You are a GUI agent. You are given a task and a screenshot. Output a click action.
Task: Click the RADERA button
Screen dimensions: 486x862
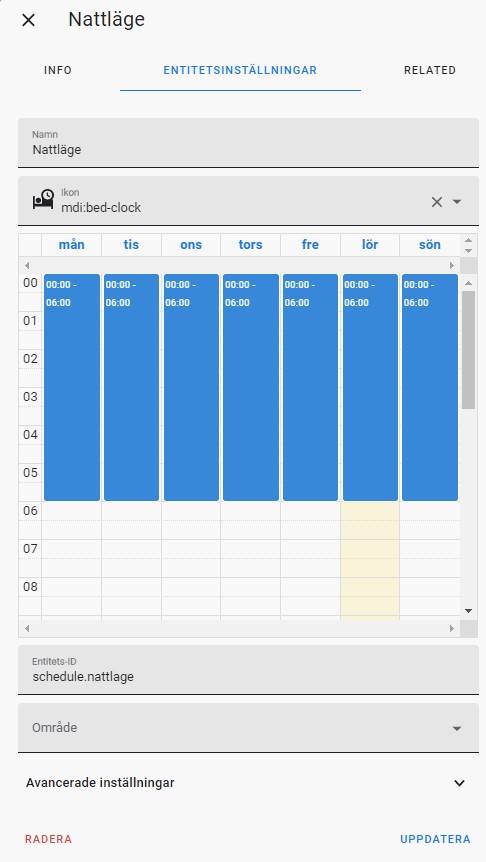tap(48, 839)
